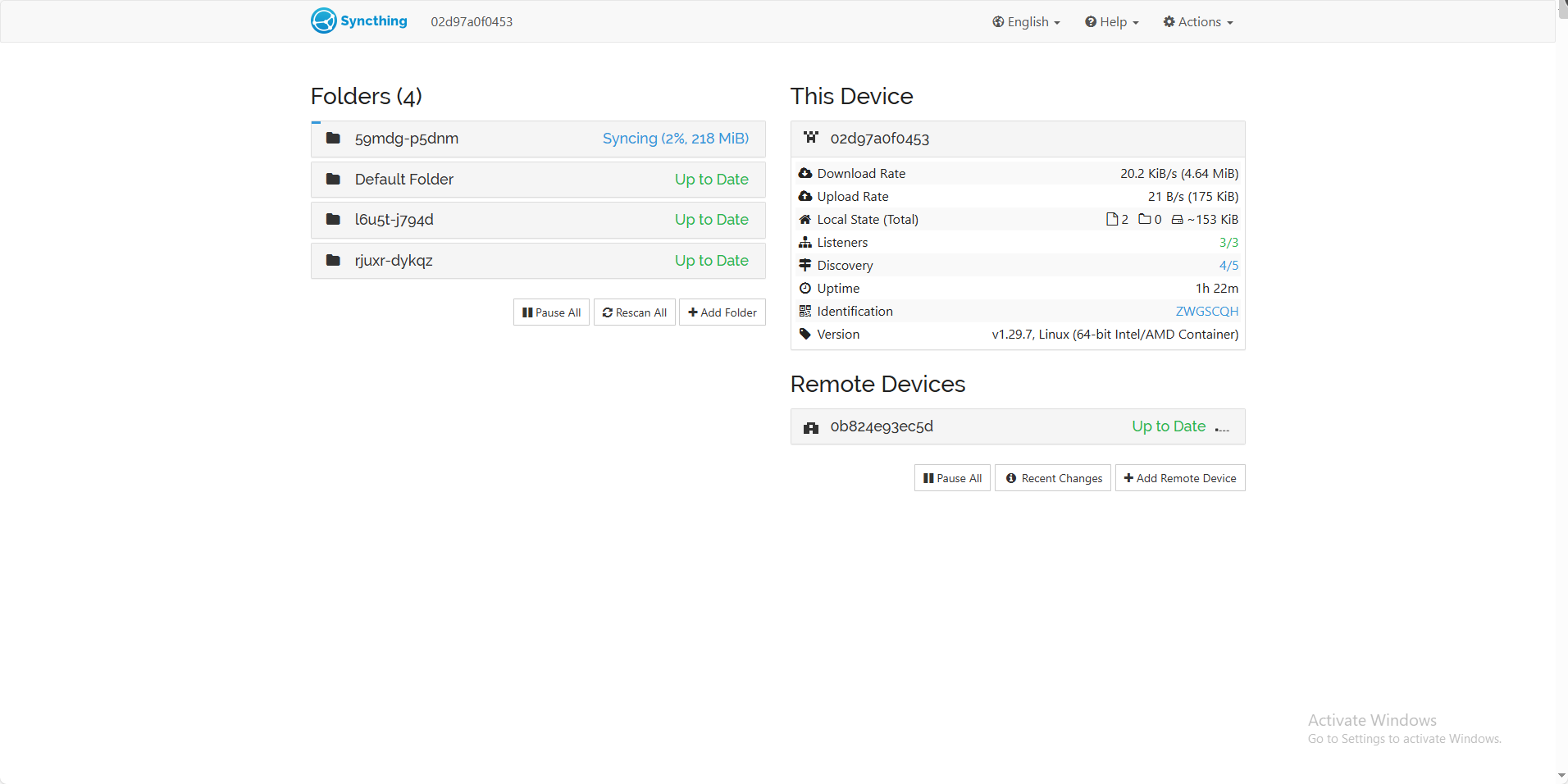Open Recent Changes
The height and width of the screenshot is (784, 1568).
point(1054,478)
